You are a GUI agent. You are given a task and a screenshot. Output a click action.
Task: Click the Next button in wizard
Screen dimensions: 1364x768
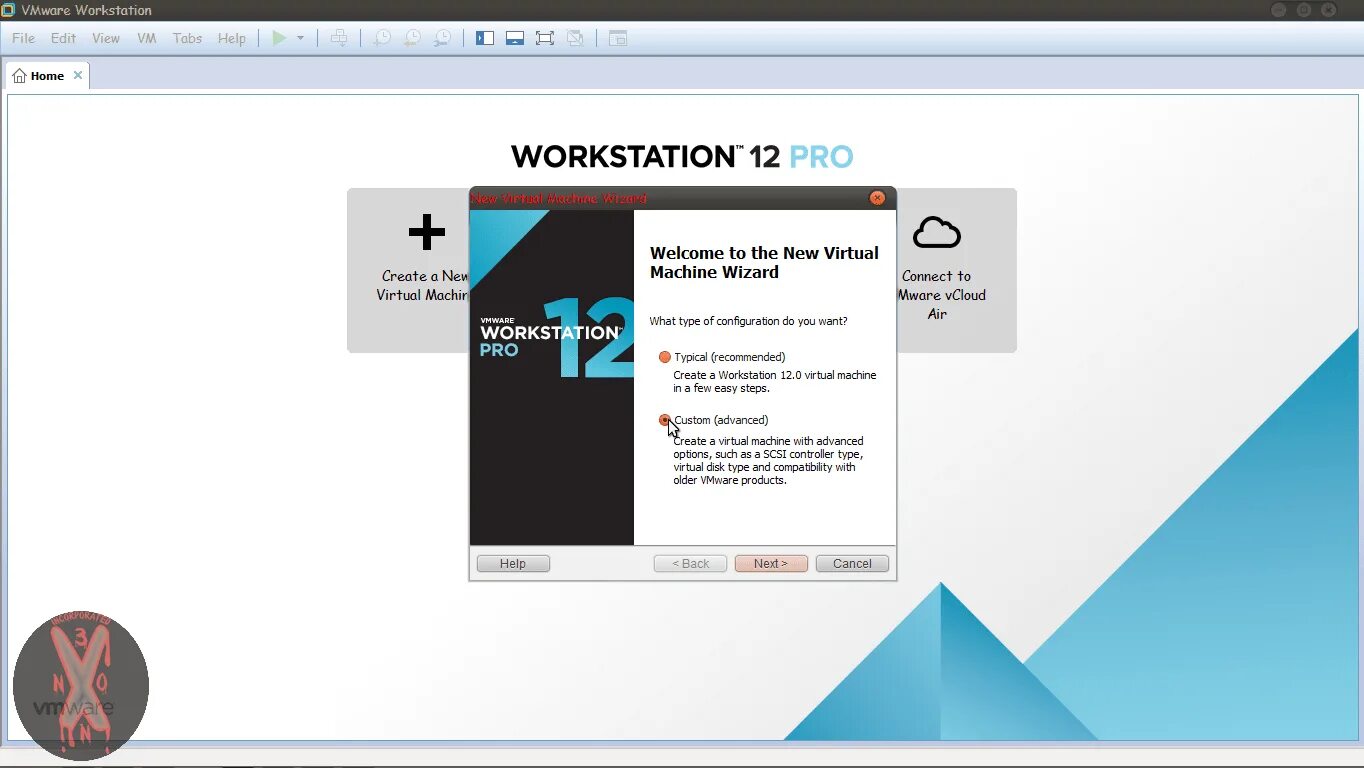coord(771,564)
